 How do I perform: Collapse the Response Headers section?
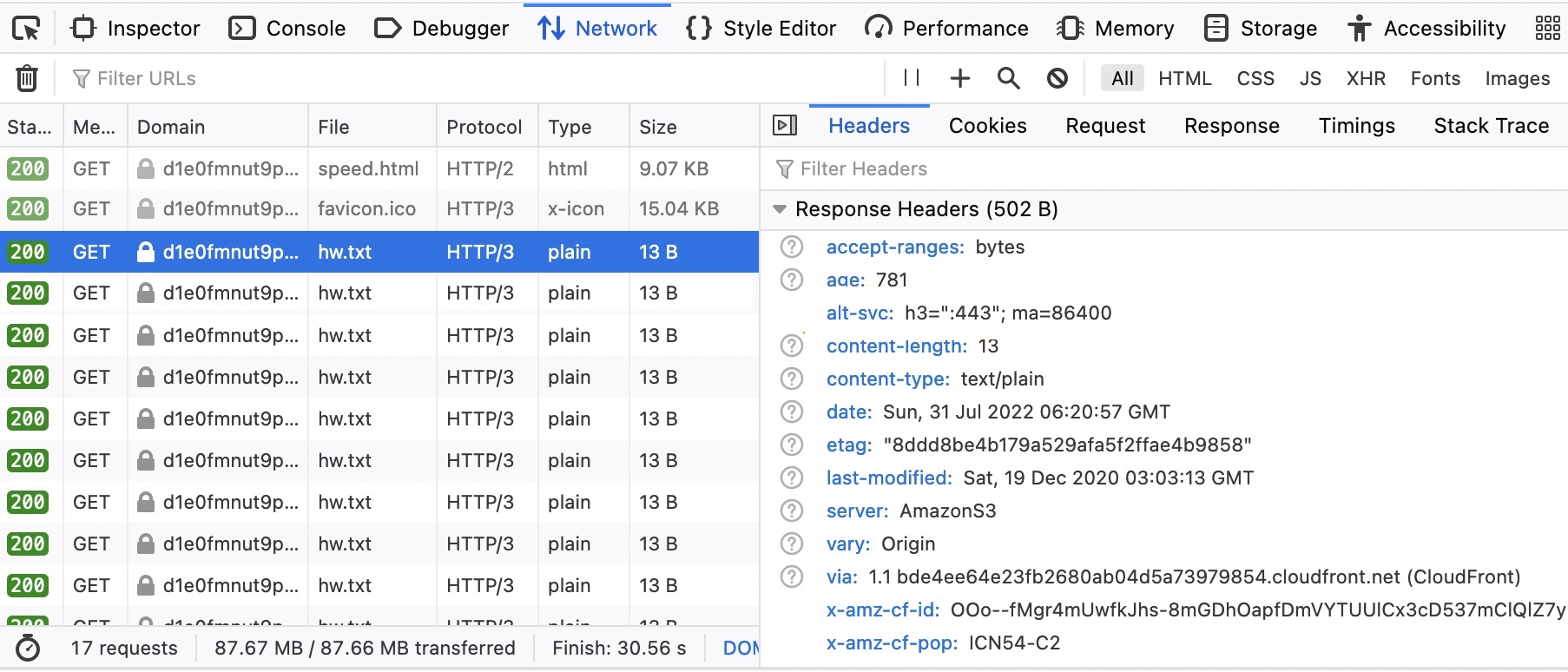[x=780, y=209]
